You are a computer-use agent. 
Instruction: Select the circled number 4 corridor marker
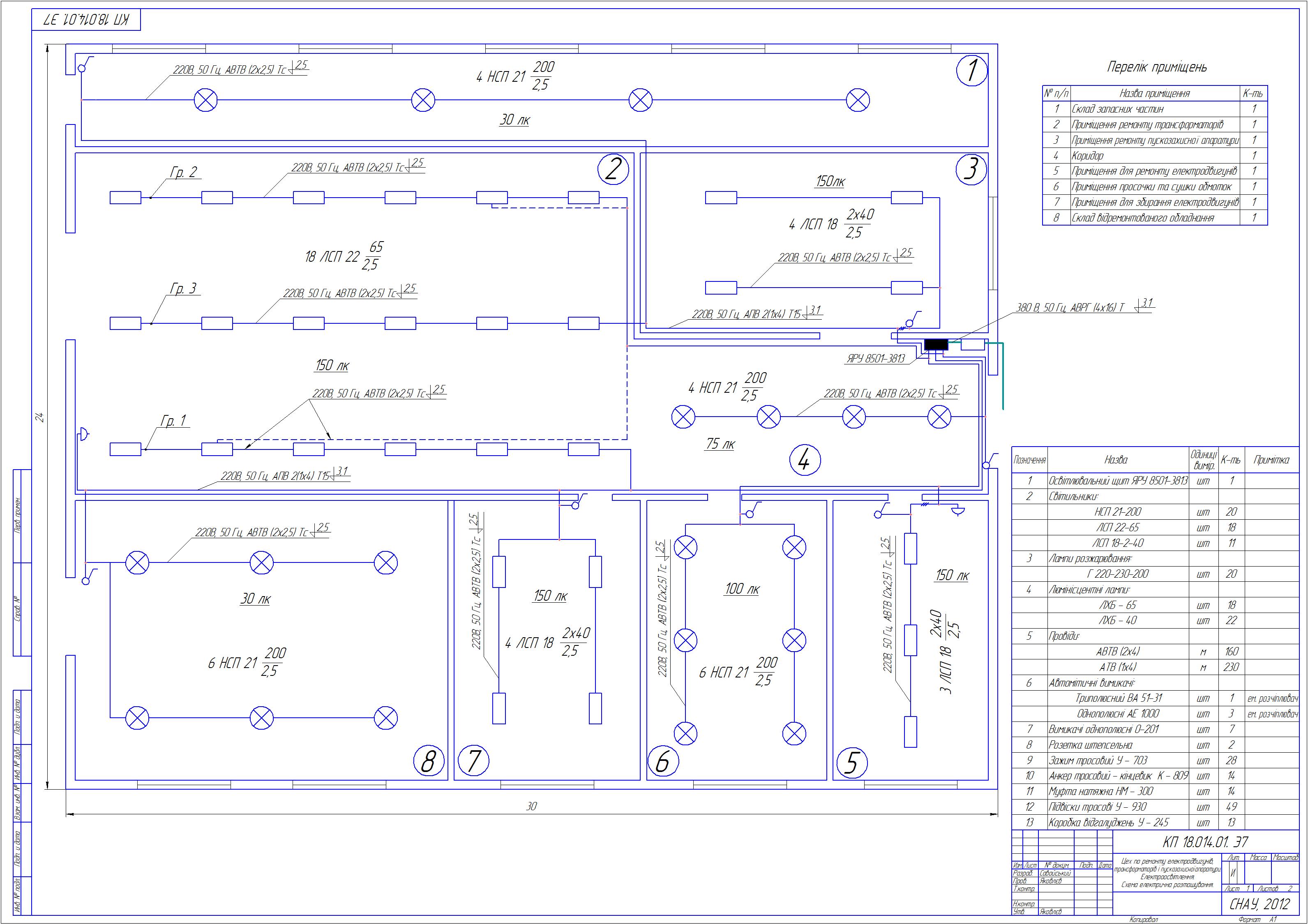(805, 460)
